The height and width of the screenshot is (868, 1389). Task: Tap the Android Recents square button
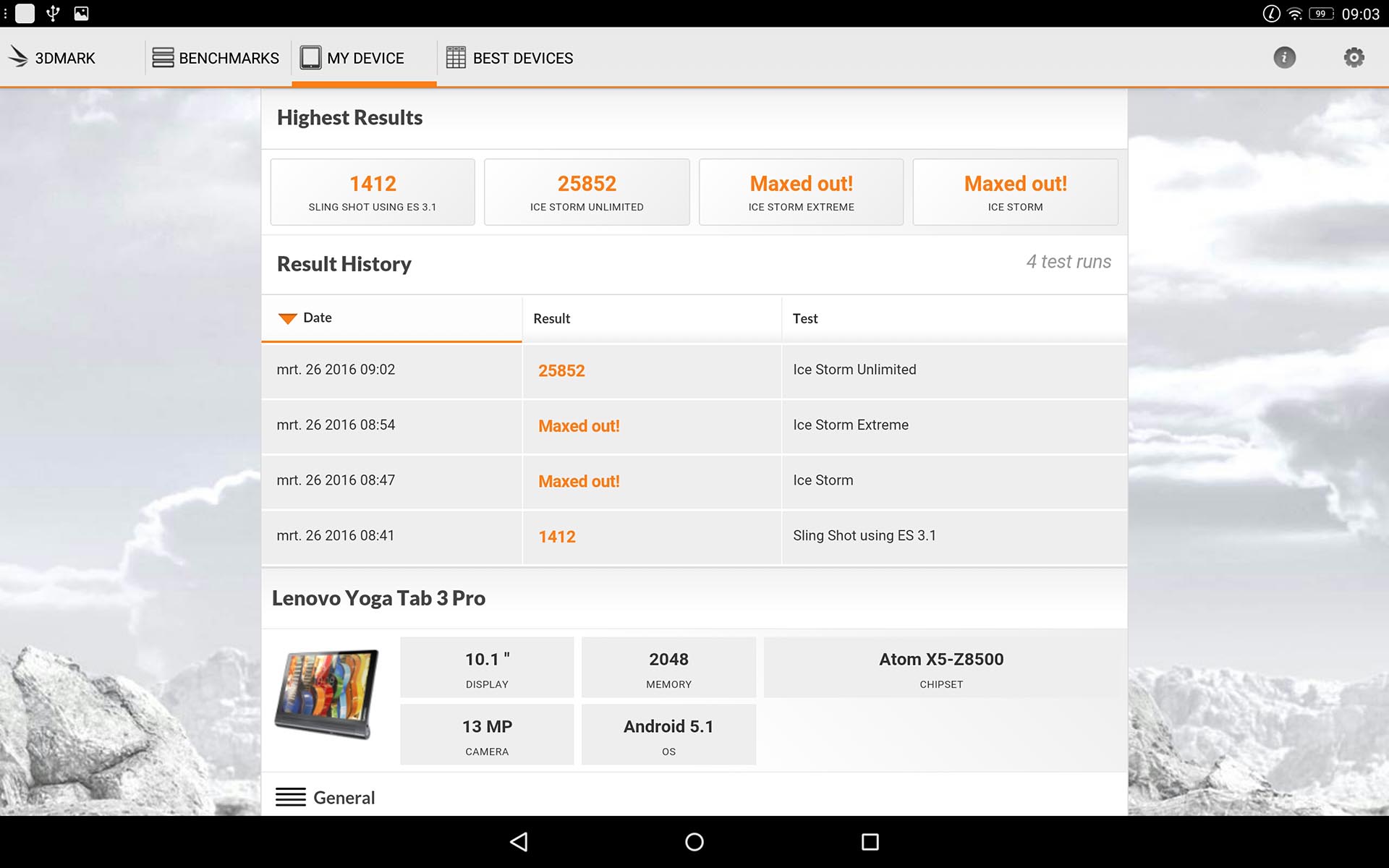pos(870,842)
